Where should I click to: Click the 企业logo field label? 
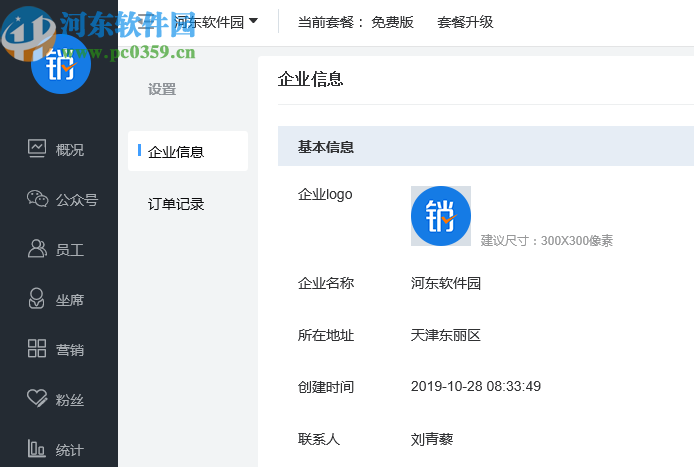click(x=325, y=194)
